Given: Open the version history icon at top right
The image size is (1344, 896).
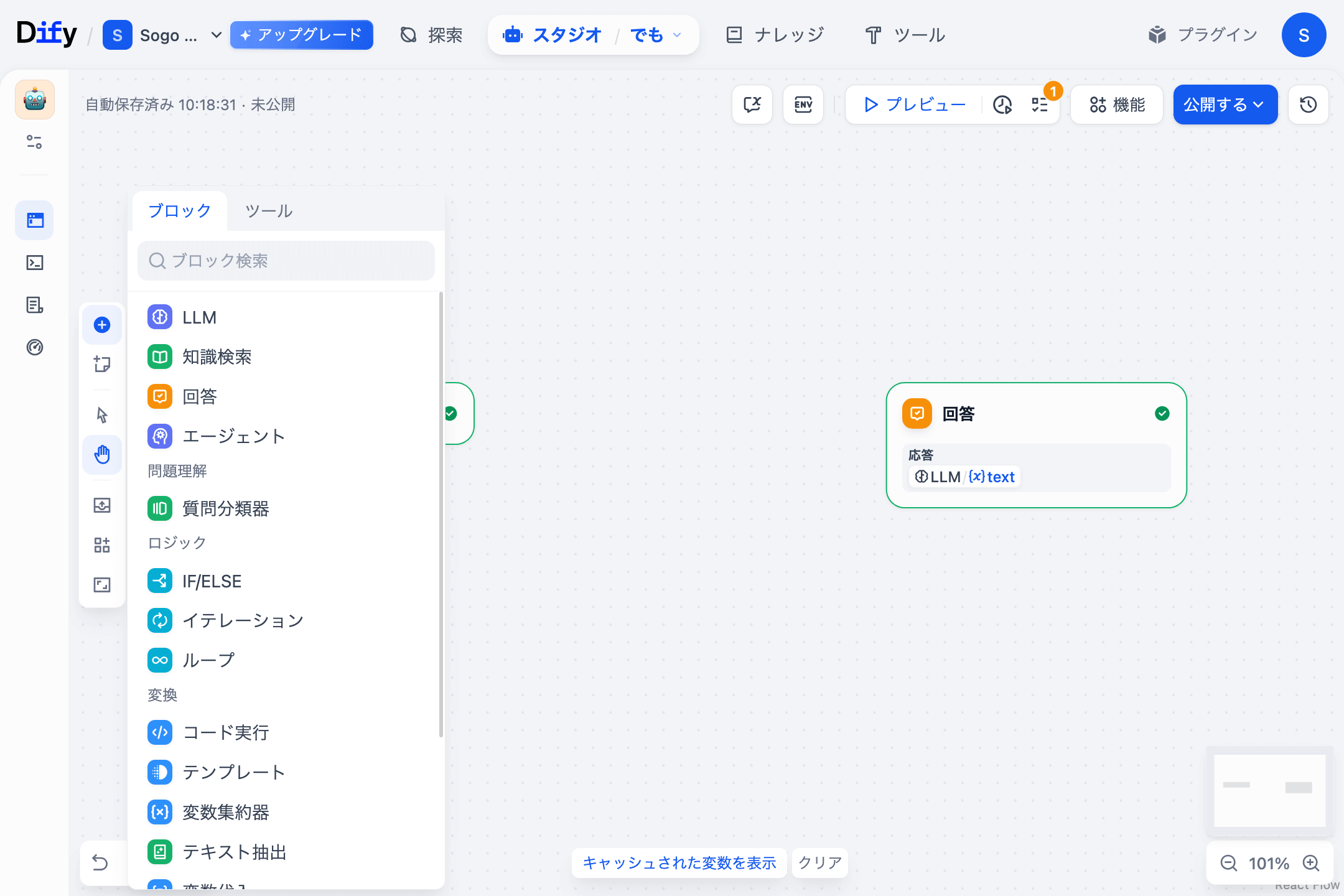Looking at the screenshot, I should 1307,105.
